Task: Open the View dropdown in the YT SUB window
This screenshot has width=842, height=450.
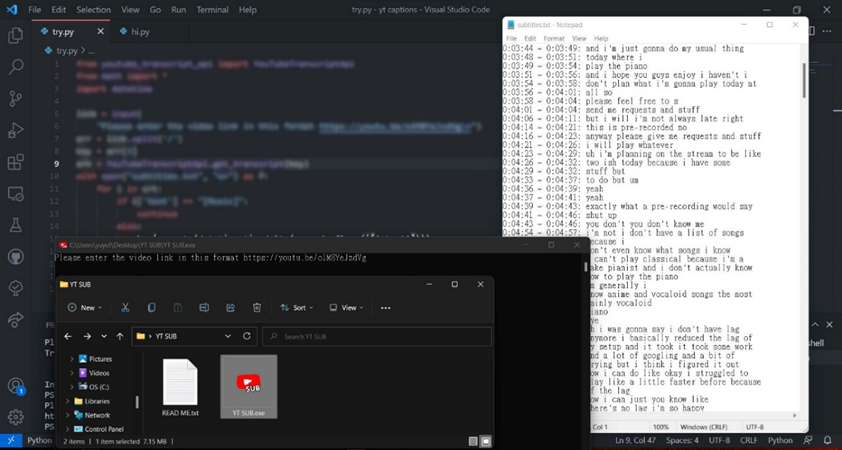Action: coord(346,308)
